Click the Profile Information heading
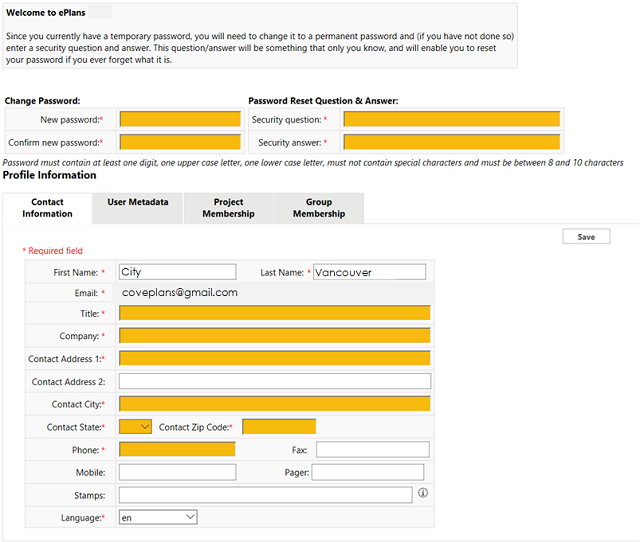This screenshot has height=542, width=640. (49, 175)
